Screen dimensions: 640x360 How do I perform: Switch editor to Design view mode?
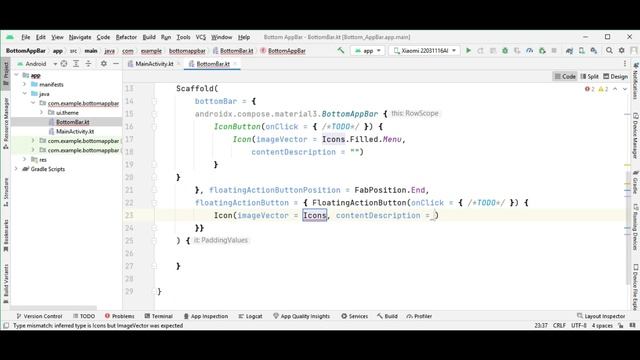[616, 76]
